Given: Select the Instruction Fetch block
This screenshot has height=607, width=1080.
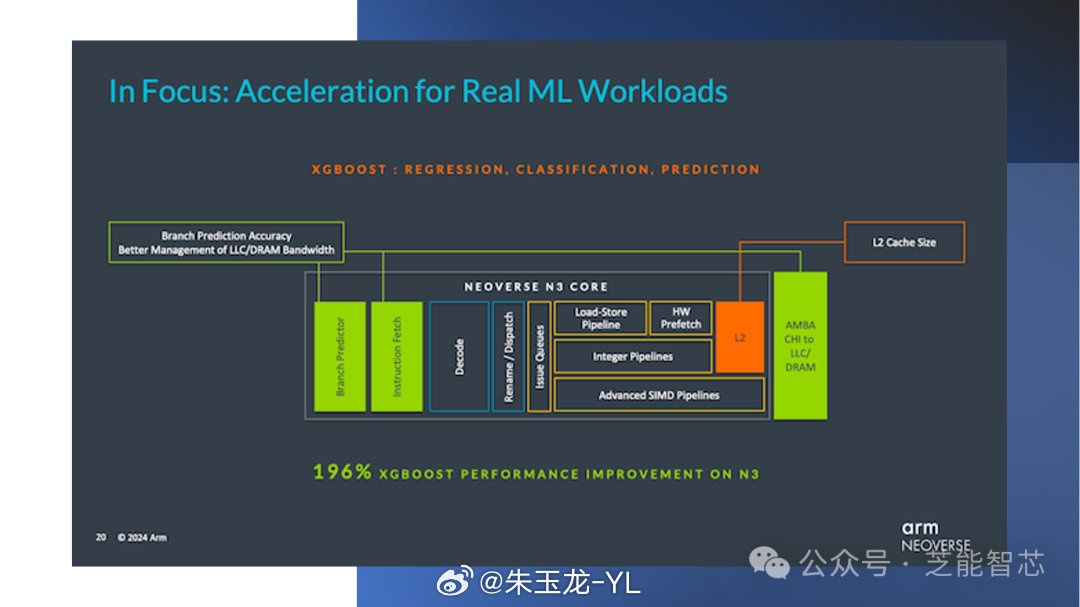Looking at the screenshot, I should point(396,356).
